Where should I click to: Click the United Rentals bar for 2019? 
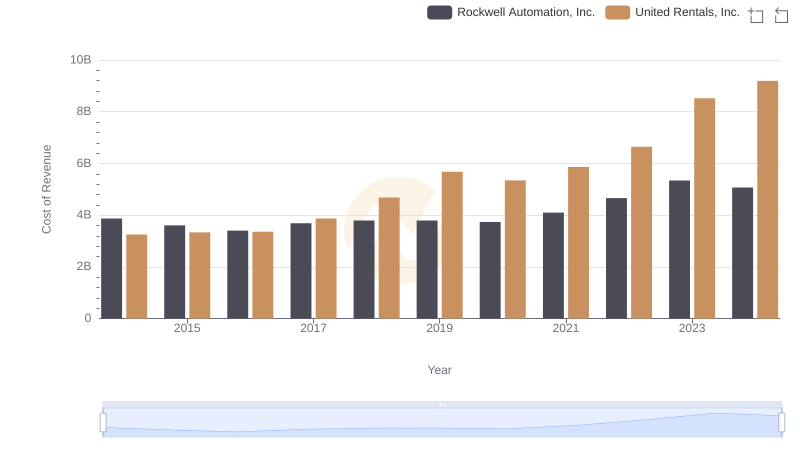(452, 245)
